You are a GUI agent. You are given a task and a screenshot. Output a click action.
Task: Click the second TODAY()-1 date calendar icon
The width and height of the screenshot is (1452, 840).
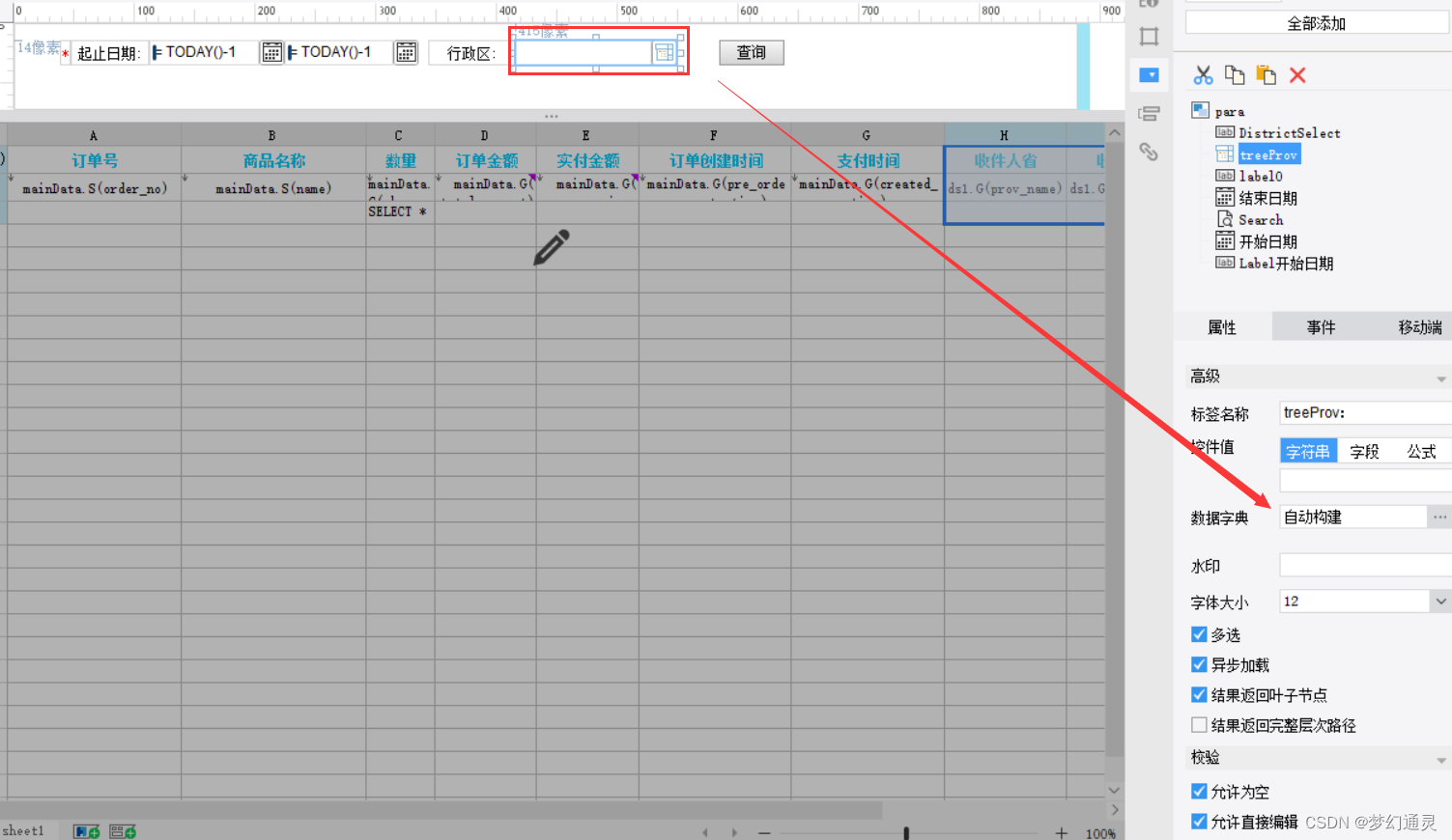point(407,52)
